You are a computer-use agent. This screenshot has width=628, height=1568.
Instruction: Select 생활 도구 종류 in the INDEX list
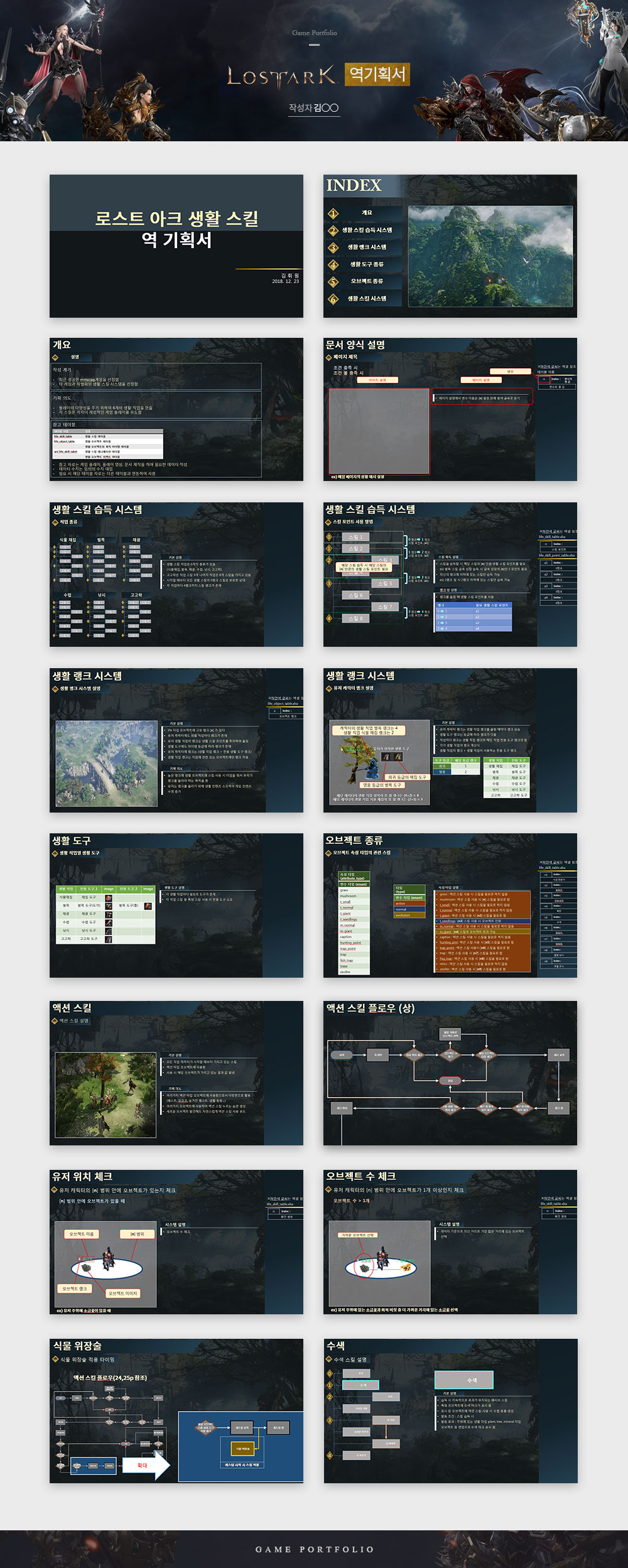pyautogui.click(x=367, y=264)
